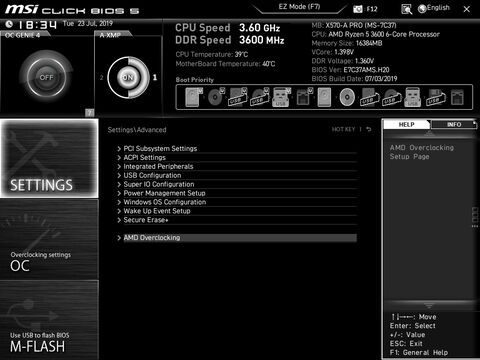Open Secure Erase+ entry
This screenshot has width=480, height=360.
[236, 220]
